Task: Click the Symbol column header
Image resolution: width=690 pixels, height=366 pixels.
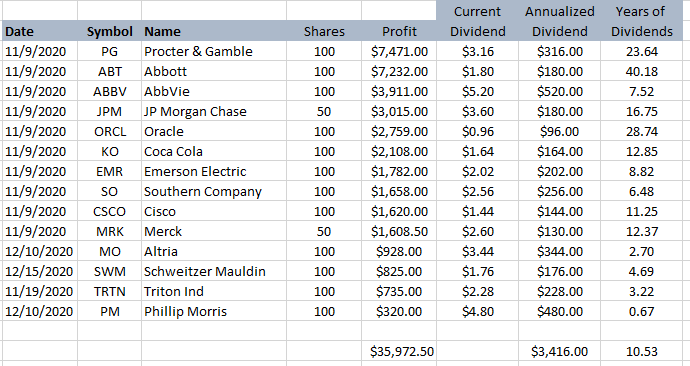Action: 110,31
